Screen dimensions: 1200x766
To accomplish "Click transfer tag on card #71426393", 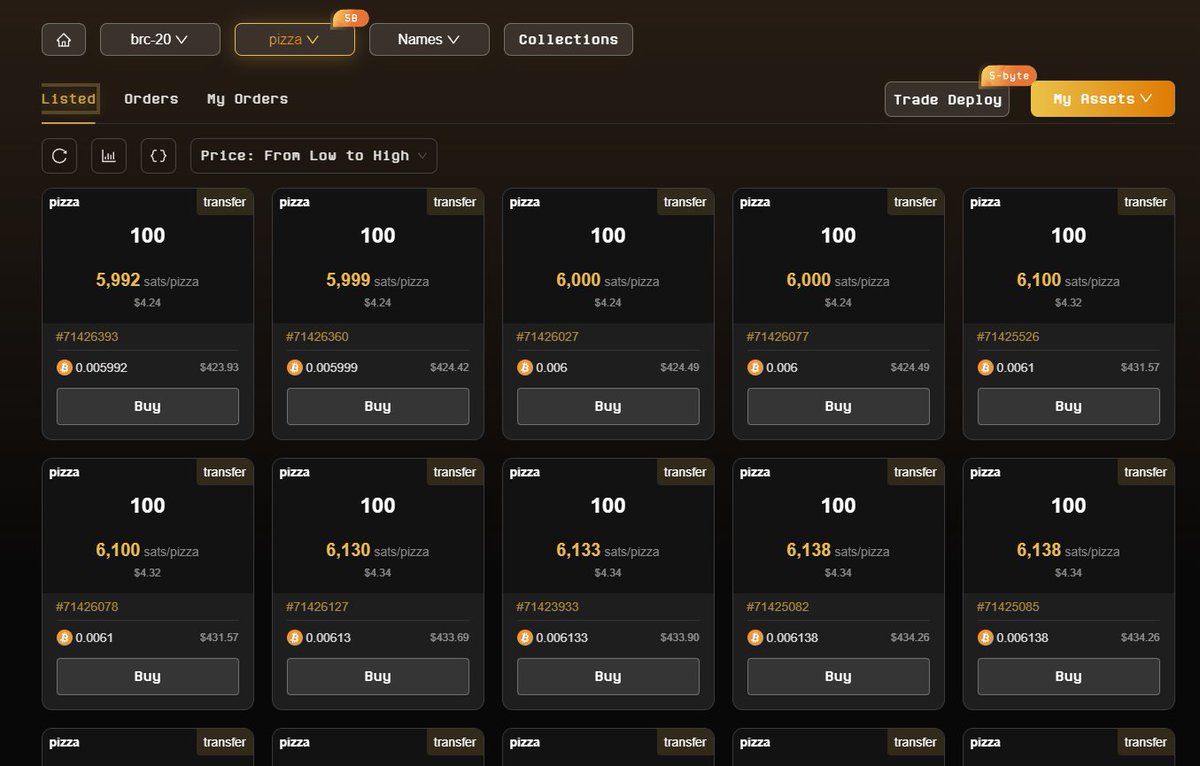I will 225,202.
